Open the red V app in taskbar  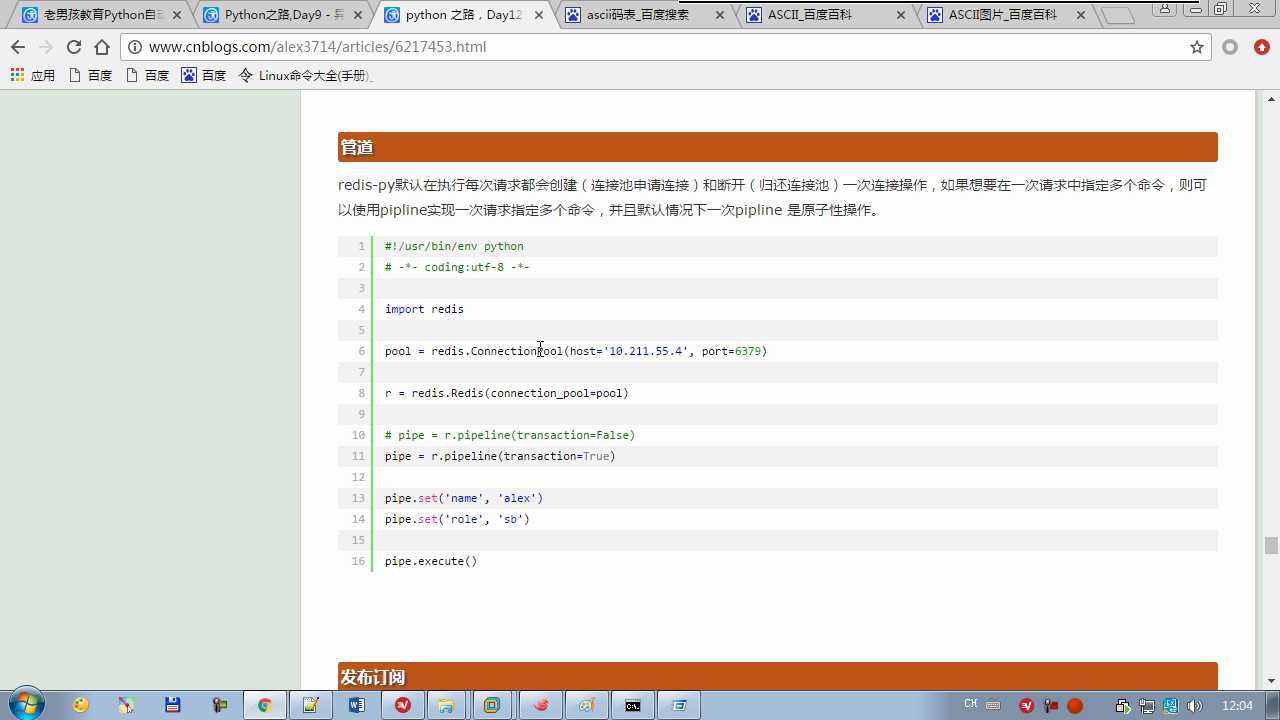click(402, 705)
